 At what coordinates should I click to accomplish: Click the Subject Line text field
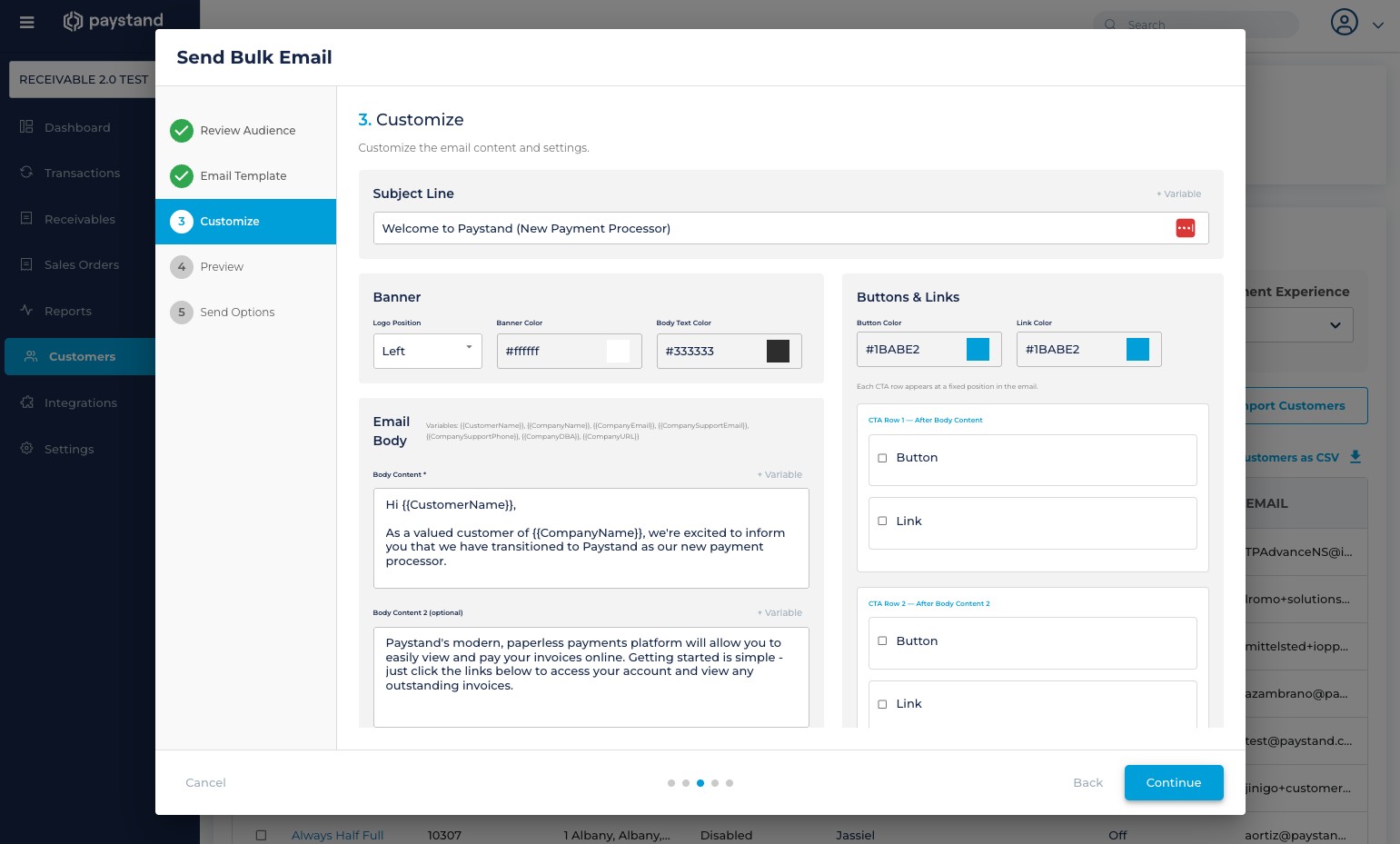(x=790, y=228)
